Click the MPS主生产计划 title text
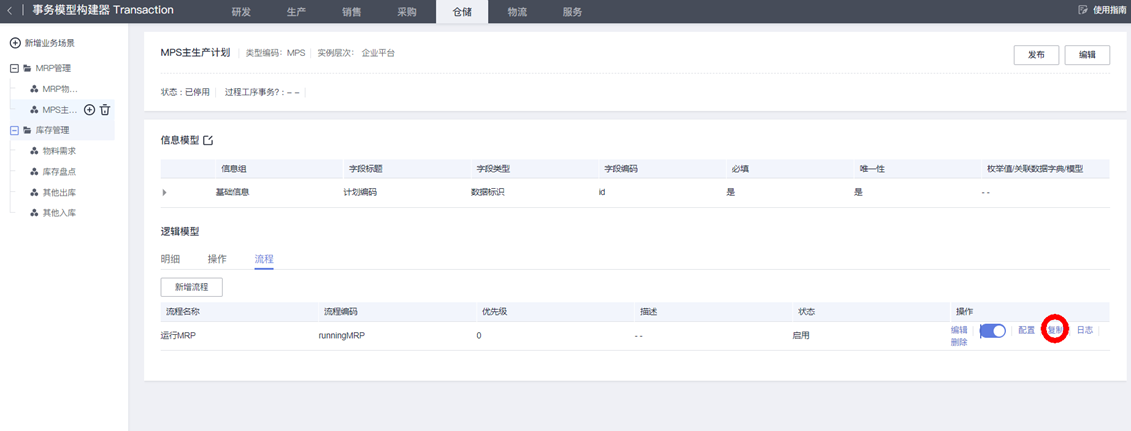 point(195,53)
